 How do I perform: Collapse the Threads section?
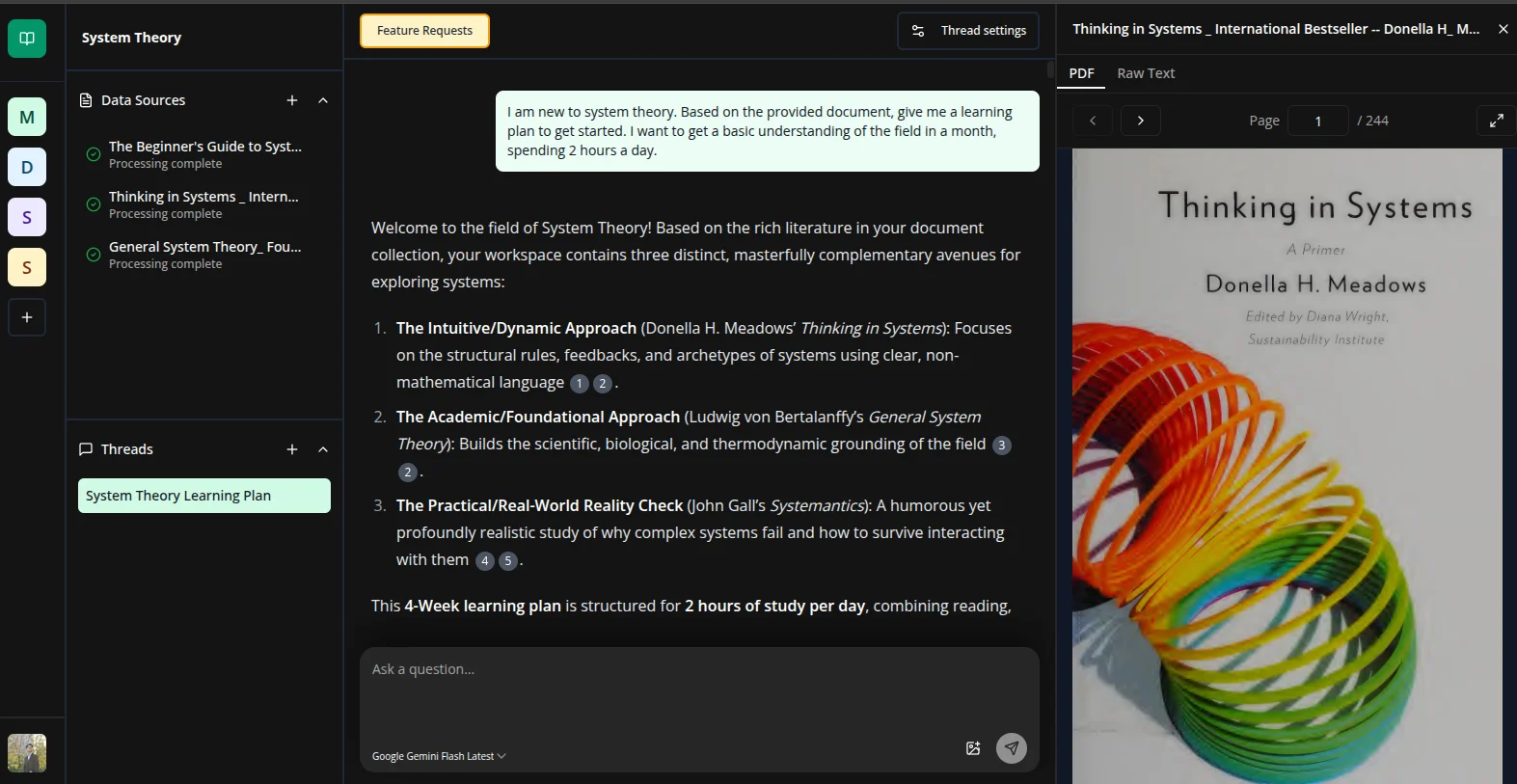[323, 449]
